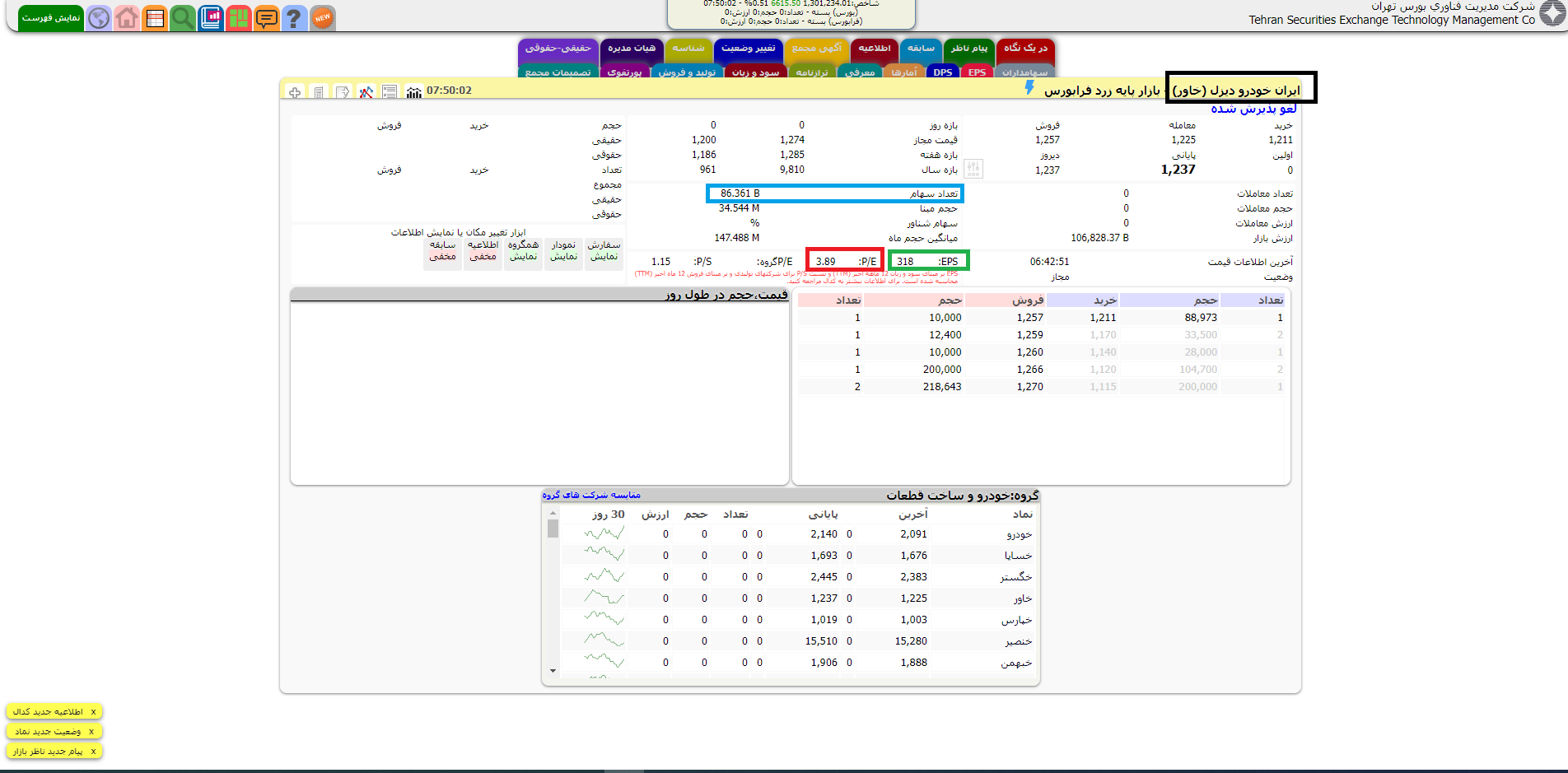Open the market table grid icon
Viewport: 1568px width, 773px height.
point(155,18)
